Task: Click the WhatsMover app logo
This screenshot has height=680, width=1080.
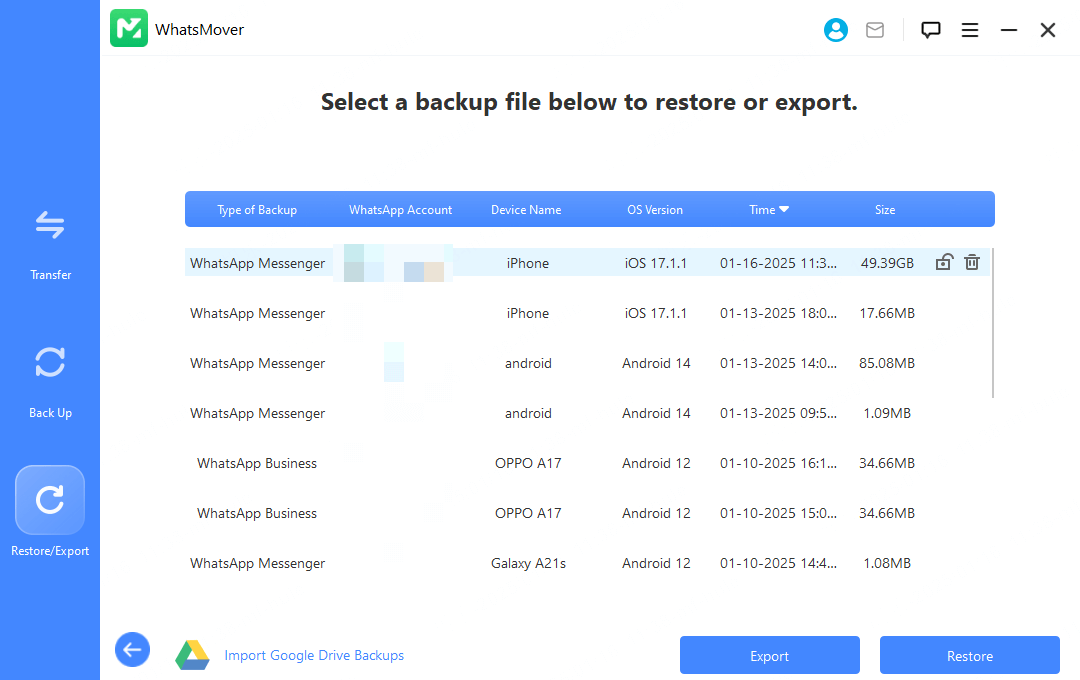Action: (129, 29)
